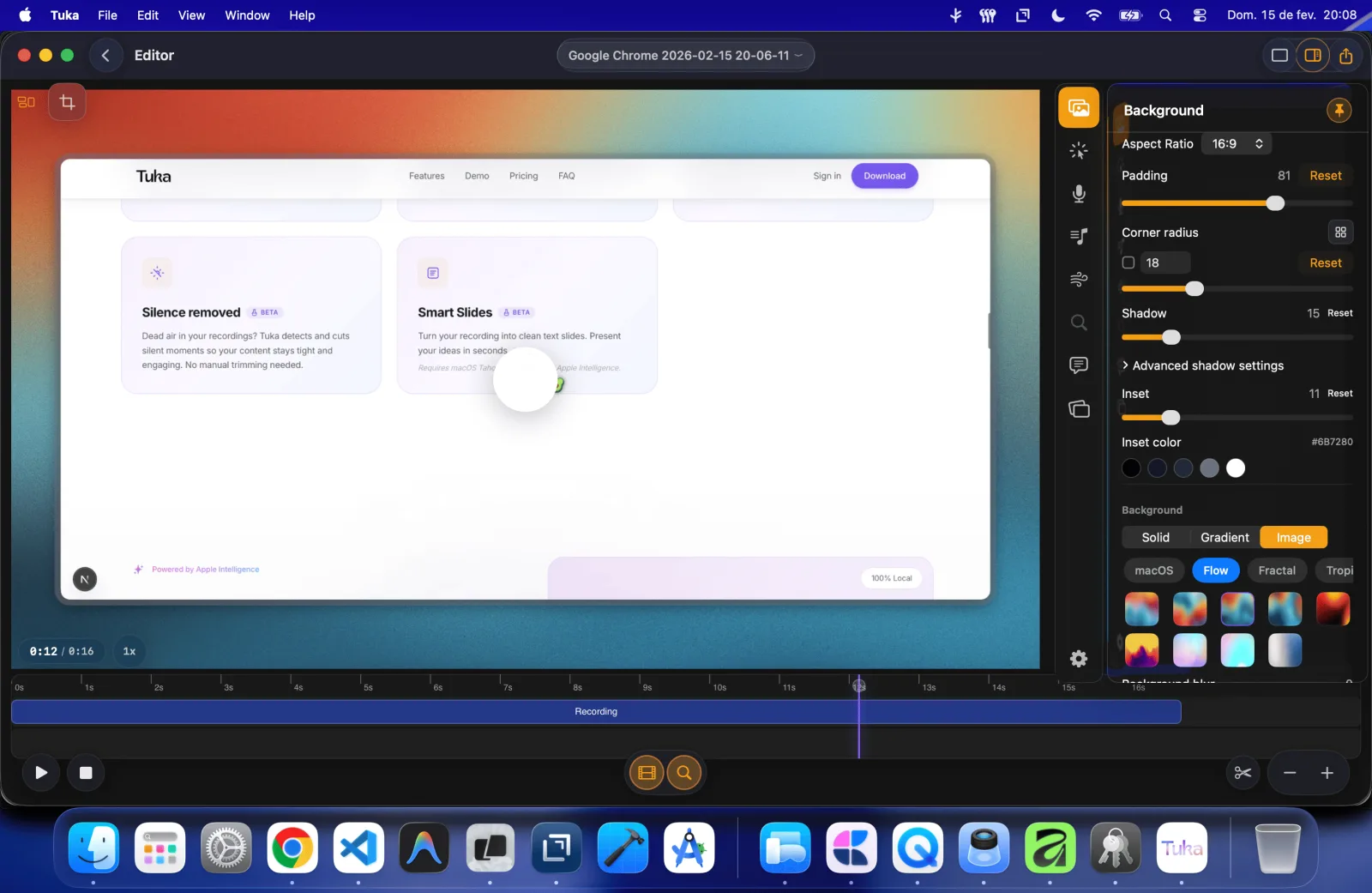The width and height of the screenshot is (1372, 893).
Task: Select the Recording clip on timeline
Action: tap(596, 712)
